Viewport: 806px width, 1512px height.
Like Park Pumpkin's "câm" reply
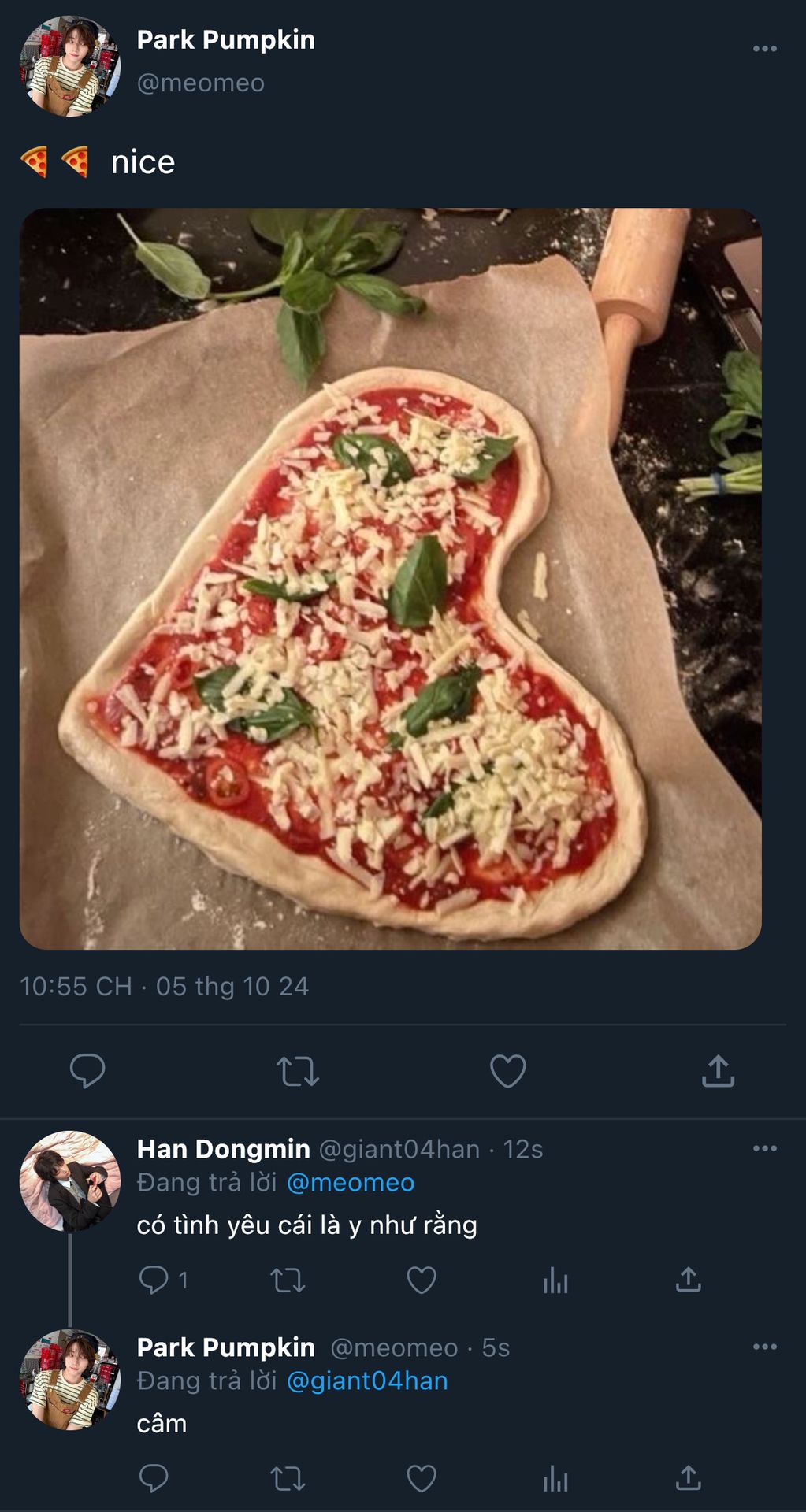pyautogui.click(x=422, y=1478)
